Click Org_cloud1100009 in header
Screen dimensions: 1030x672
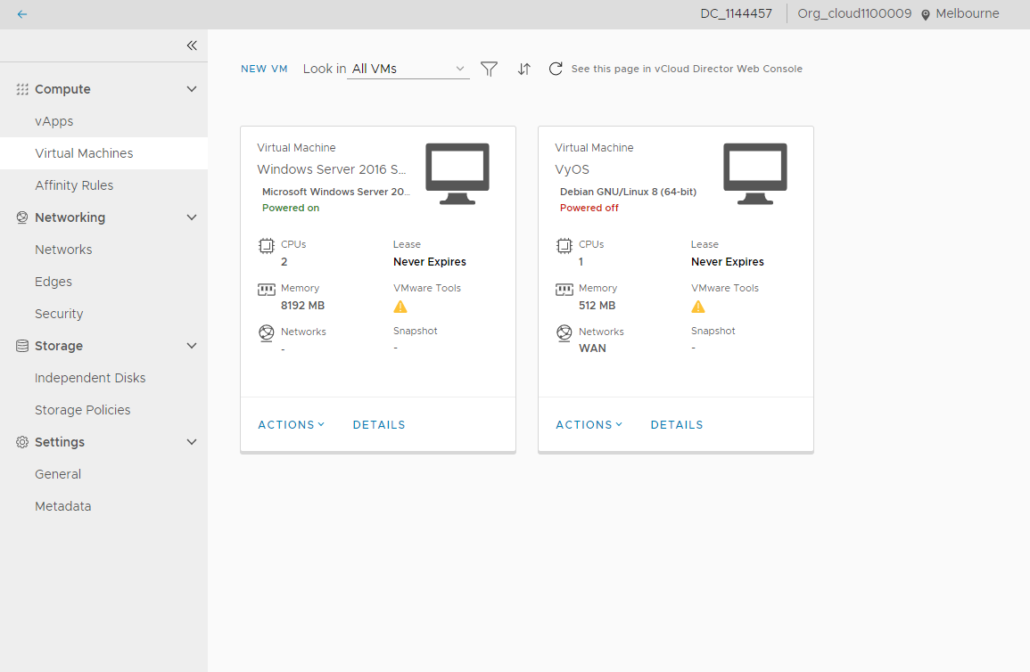[854, 14]
